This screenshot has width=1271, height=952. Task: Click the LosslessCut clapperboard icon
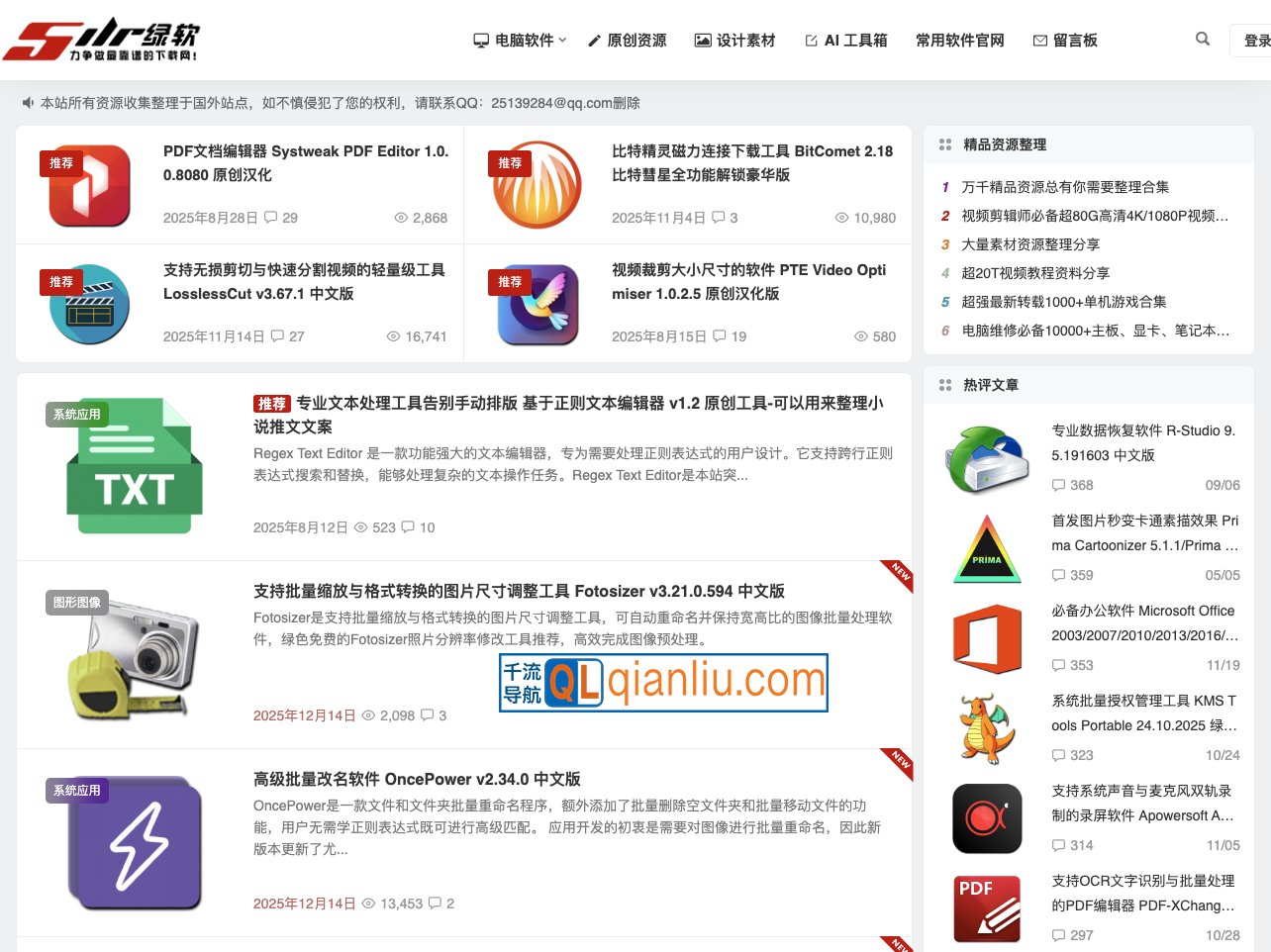tap(87, 302)
